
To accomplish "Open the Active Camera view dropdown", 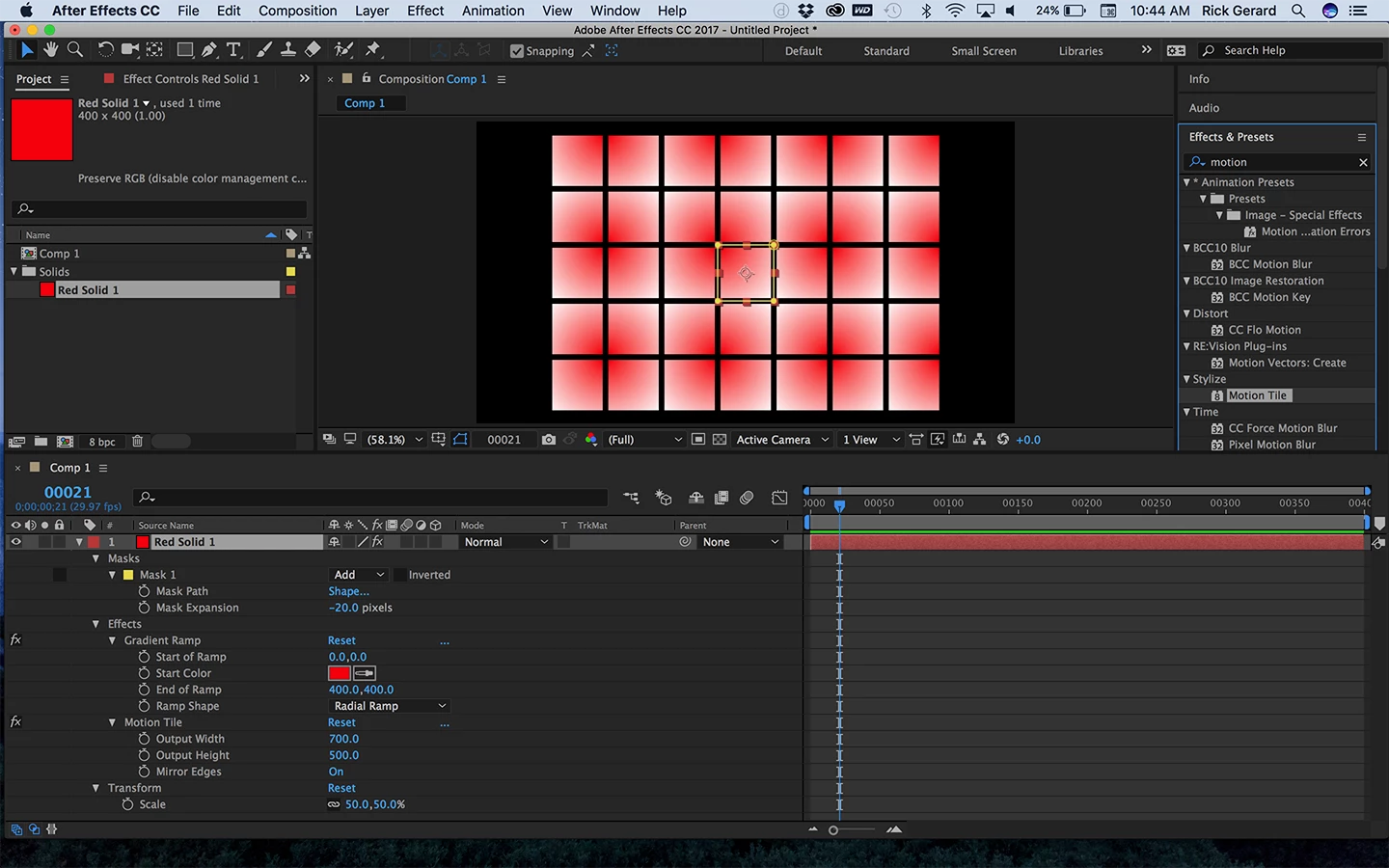I will coord(782,440).
